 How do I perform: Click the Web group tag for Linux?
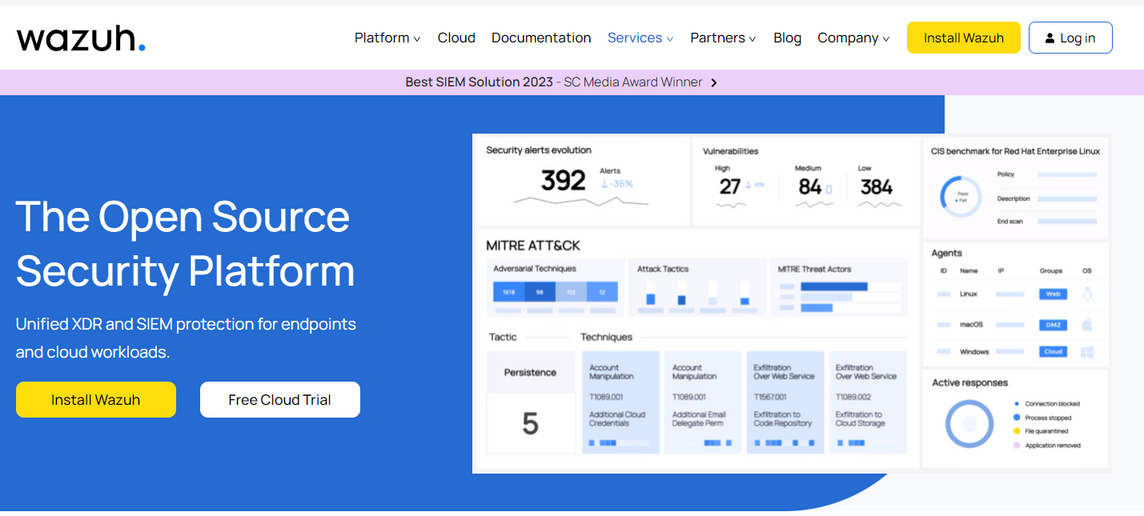[1053, 294]
